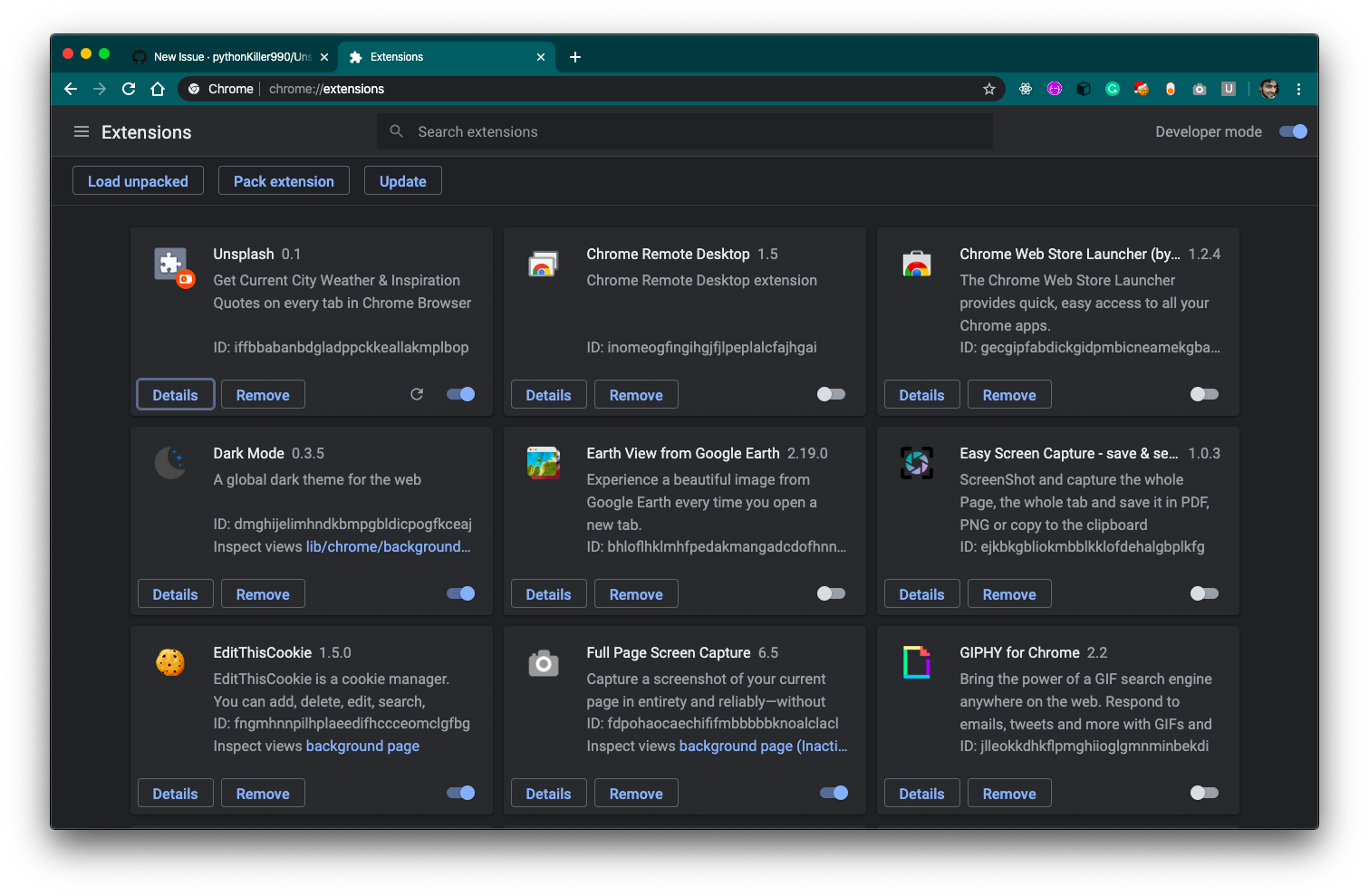The width and height of the screenshot is (1369, 896).
Task: Open the EditThisCookie cookie icon in the toolbar
Action: (1141, 89)
